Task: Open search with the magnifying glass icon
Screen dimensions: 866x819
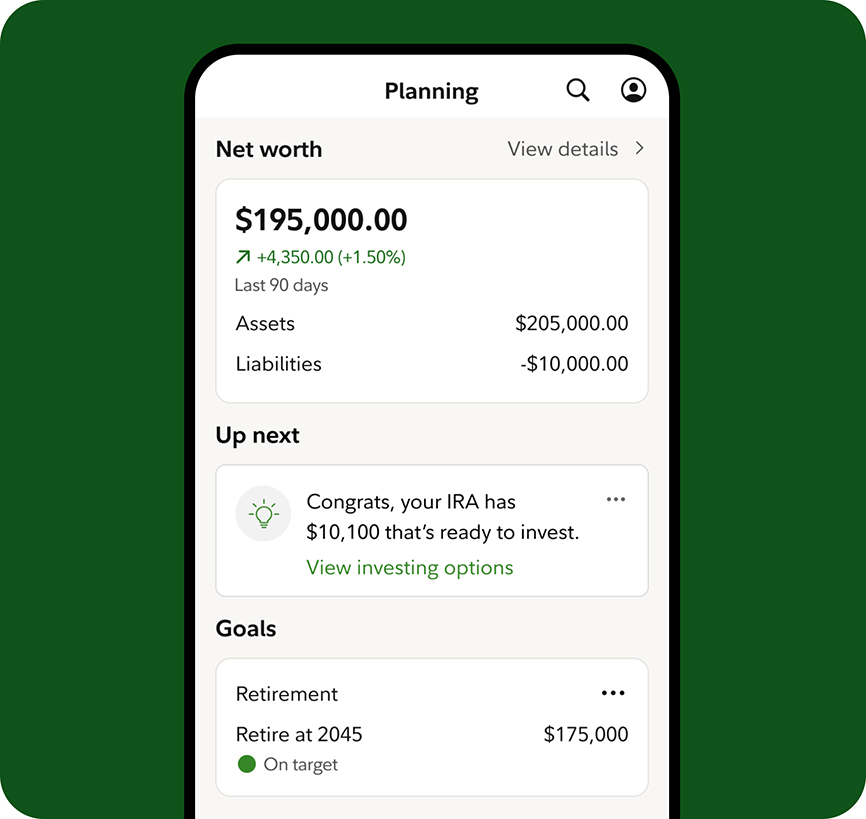Action: [x=578, y=91]
